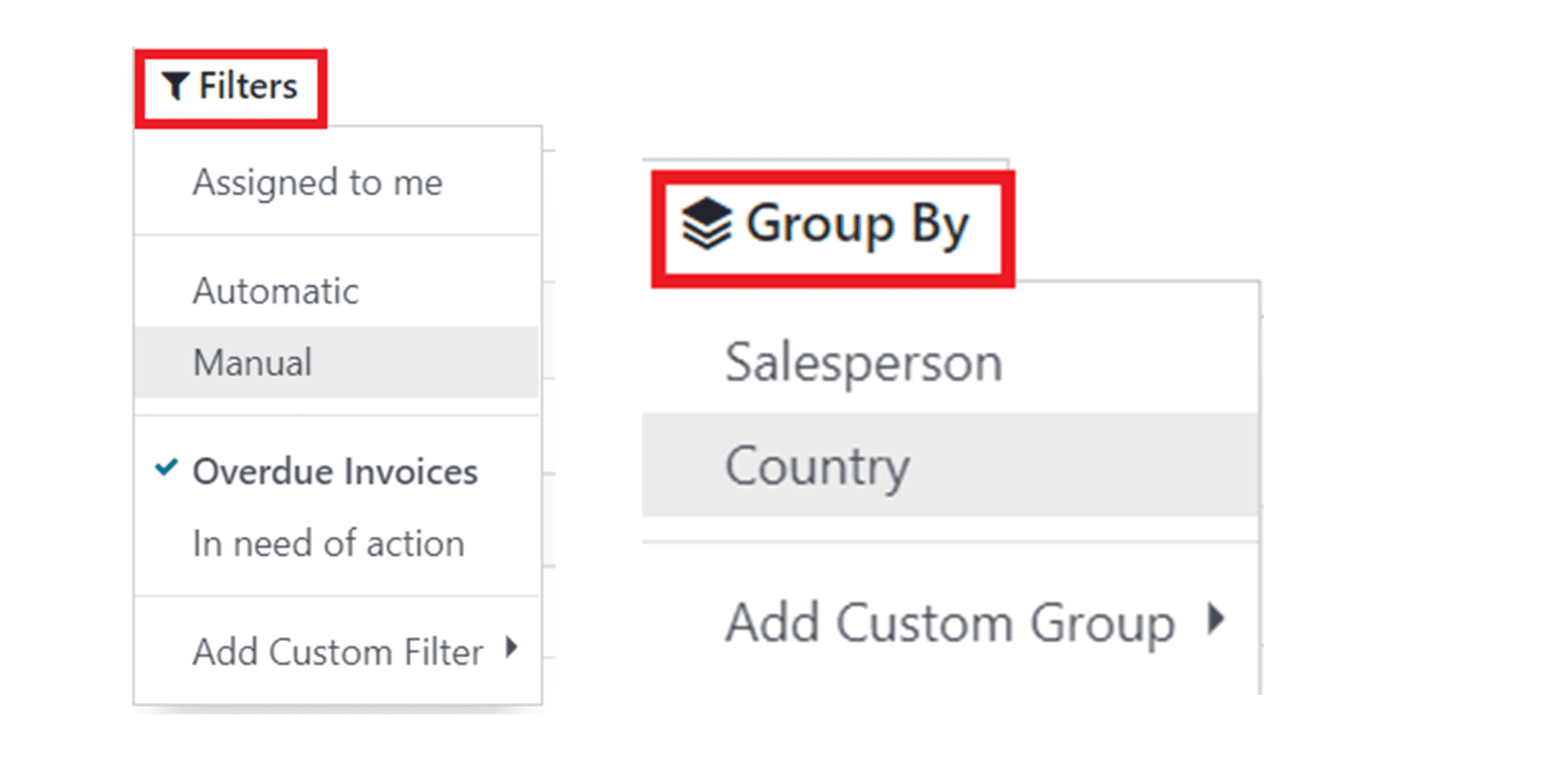Click the Filters text label
The height and width of the screenshot is (761, 1568).
pos(248,86)
